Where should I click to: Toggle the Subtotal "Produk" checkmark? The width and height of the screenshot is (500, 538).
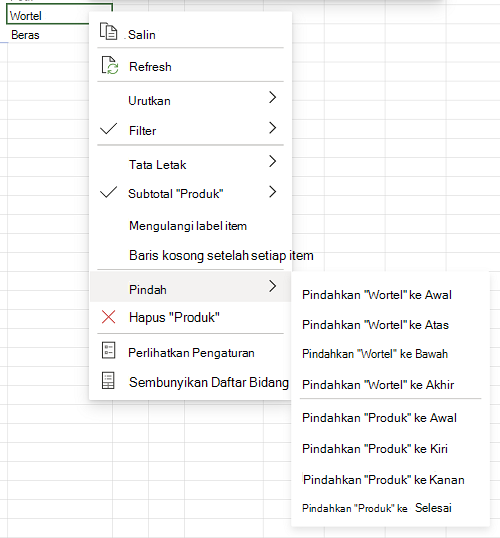click(x=108, y=192)
